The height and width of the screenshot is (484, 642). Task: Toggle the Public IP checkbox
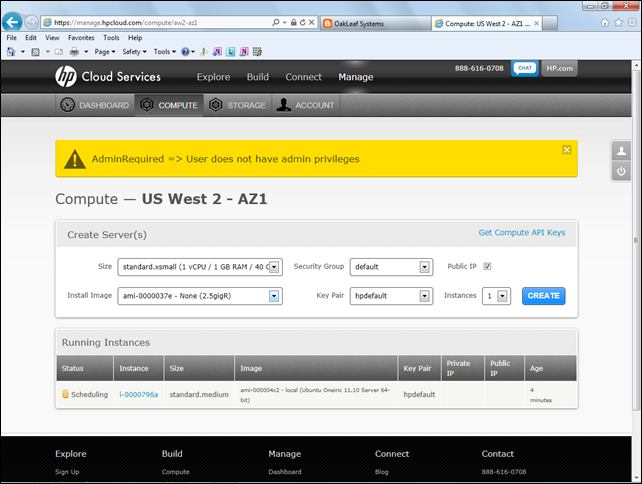point(487,266)
